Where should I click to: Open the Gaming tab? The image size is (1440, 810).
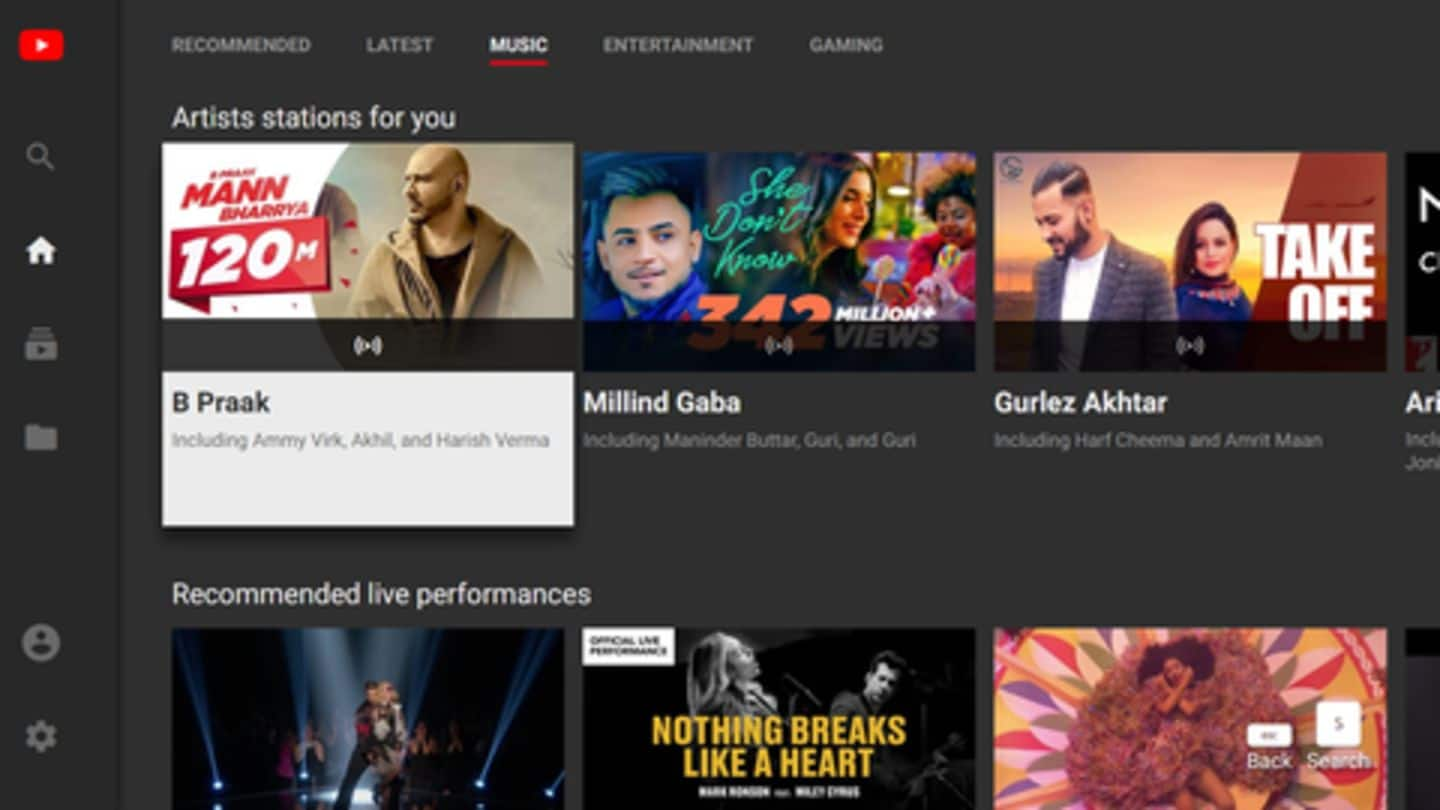click(846, 45)
